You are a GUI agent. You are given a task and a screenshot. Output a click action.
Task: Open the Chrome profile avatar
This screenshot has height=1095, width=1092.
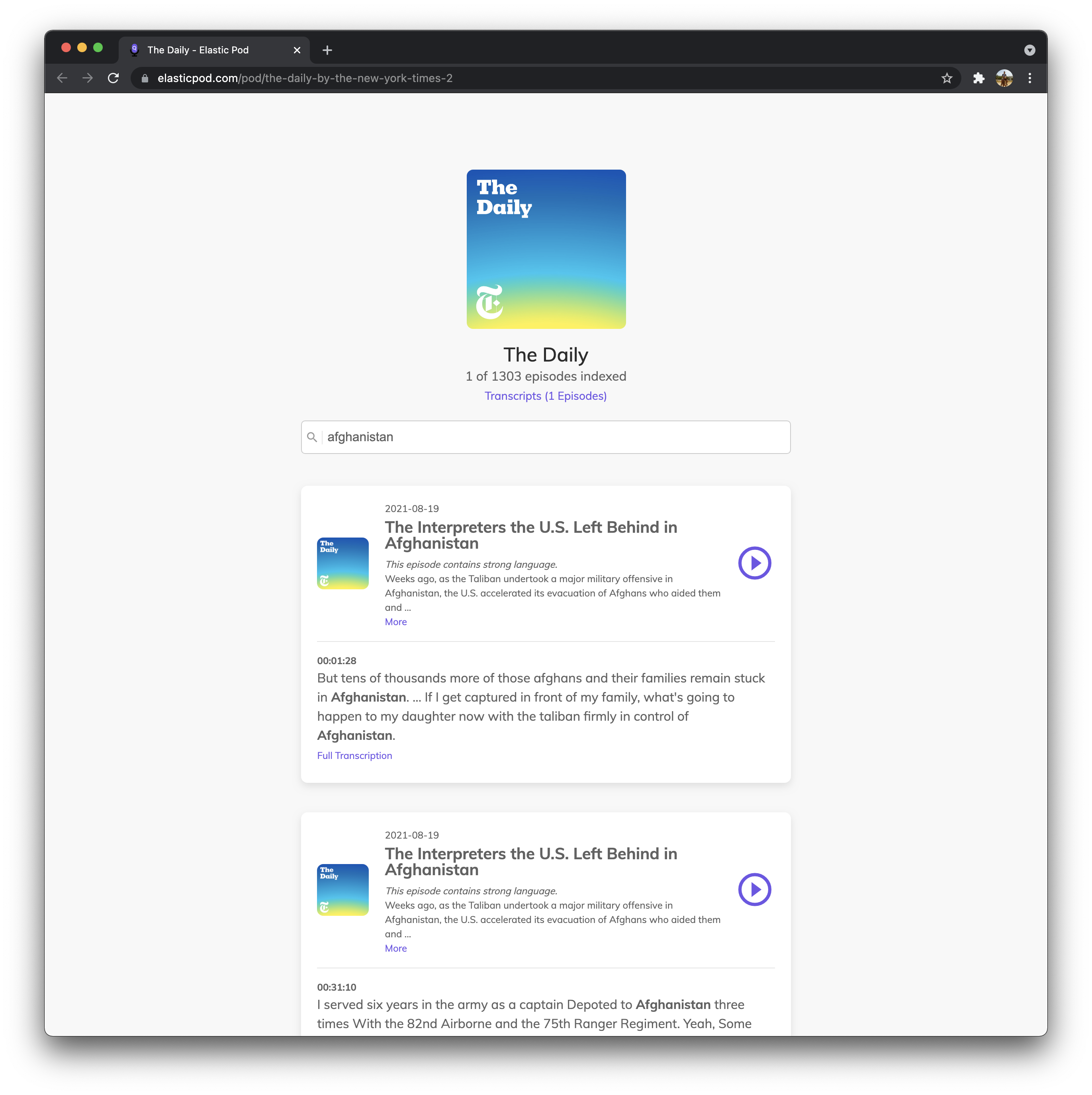click(x=1004, y=78)
